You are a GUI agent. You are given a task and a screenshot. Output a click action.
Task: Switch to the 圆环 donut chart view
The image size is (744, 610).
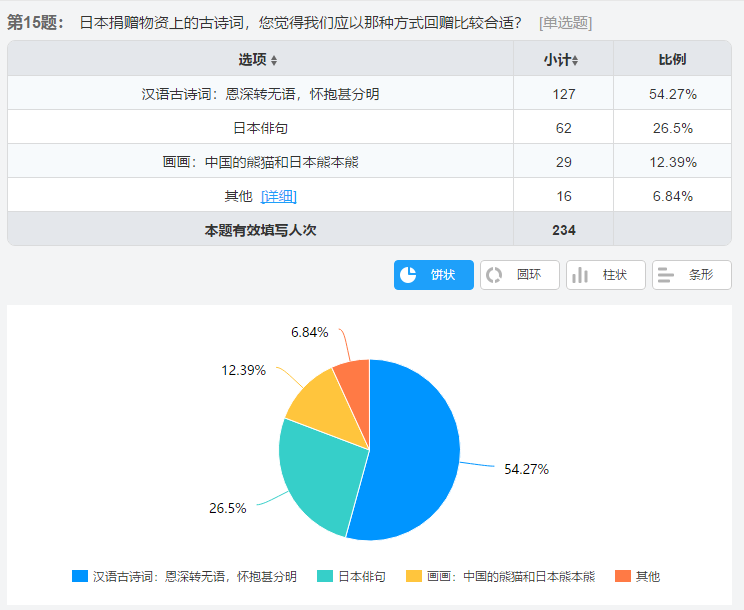520,275
